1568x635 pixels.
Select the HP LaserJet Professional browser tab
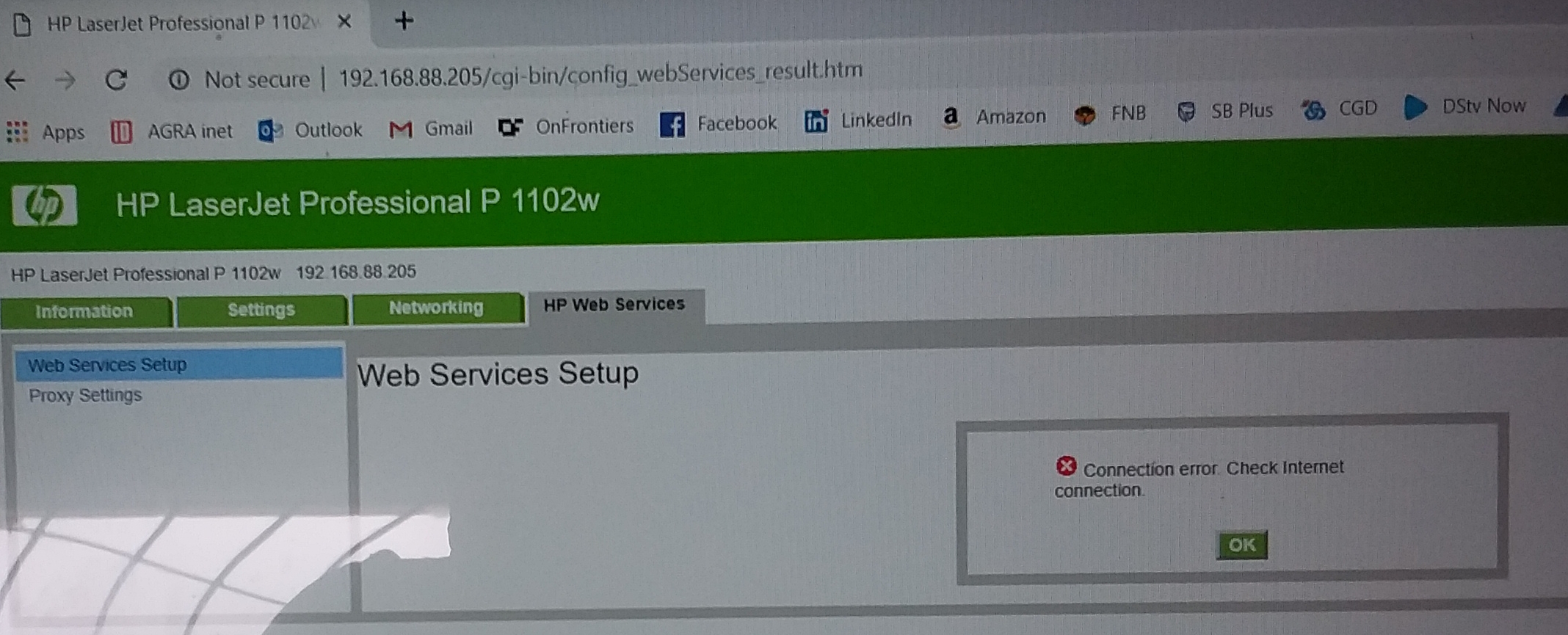[184, 23]
